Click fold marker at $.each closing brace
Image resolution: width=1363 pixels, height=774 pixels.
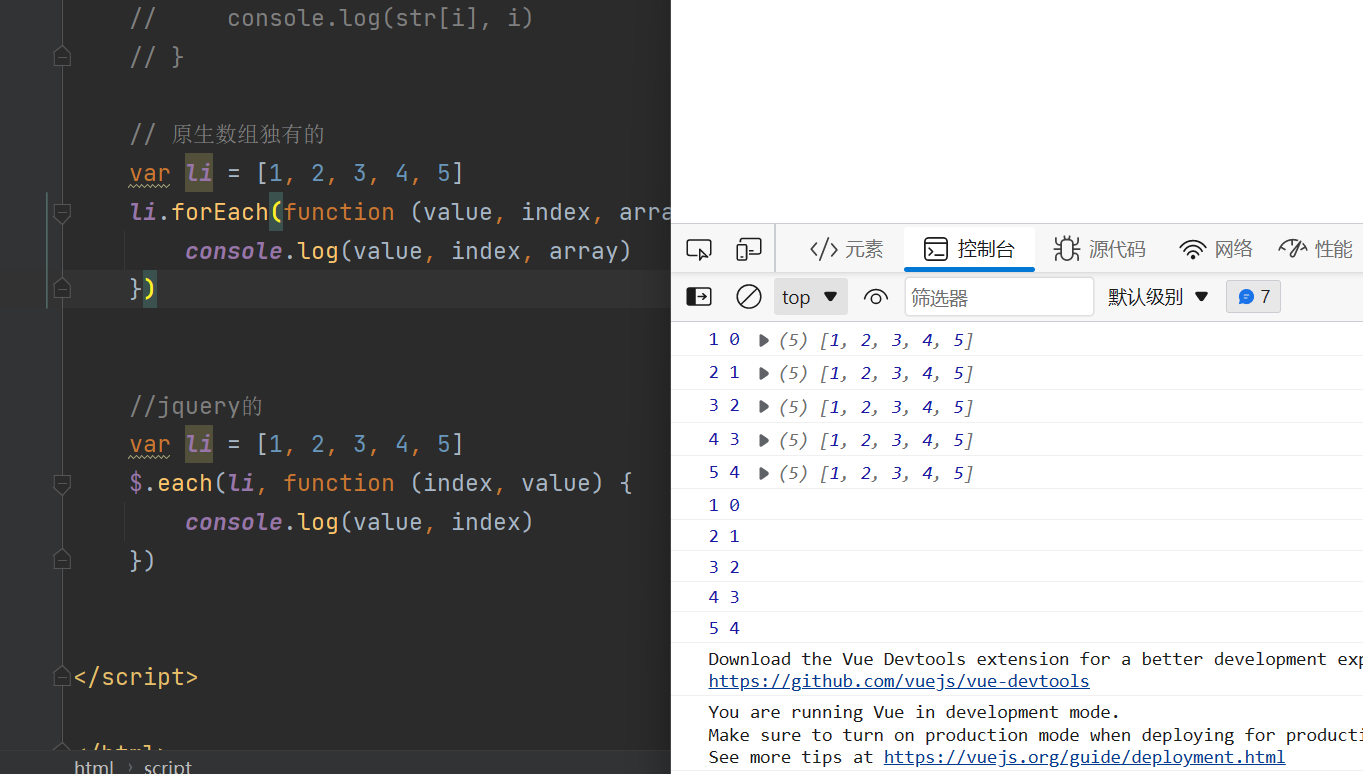click(x=62, y=559)
